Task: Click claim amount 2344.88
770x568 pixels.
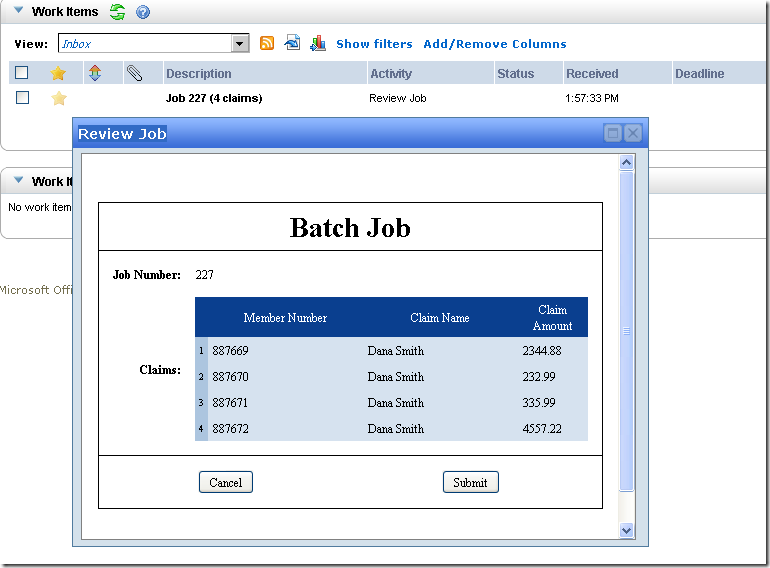Action: pyautogui.click(x=542, y=351)
